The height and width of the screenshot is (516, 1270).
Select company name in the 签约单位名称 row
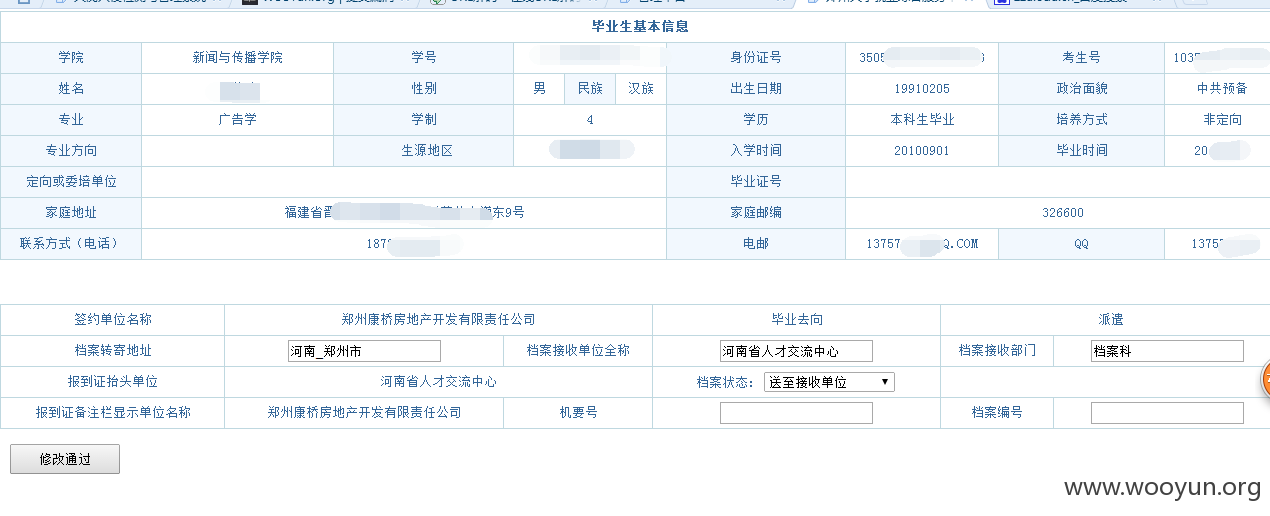click(x=438, y=320)
